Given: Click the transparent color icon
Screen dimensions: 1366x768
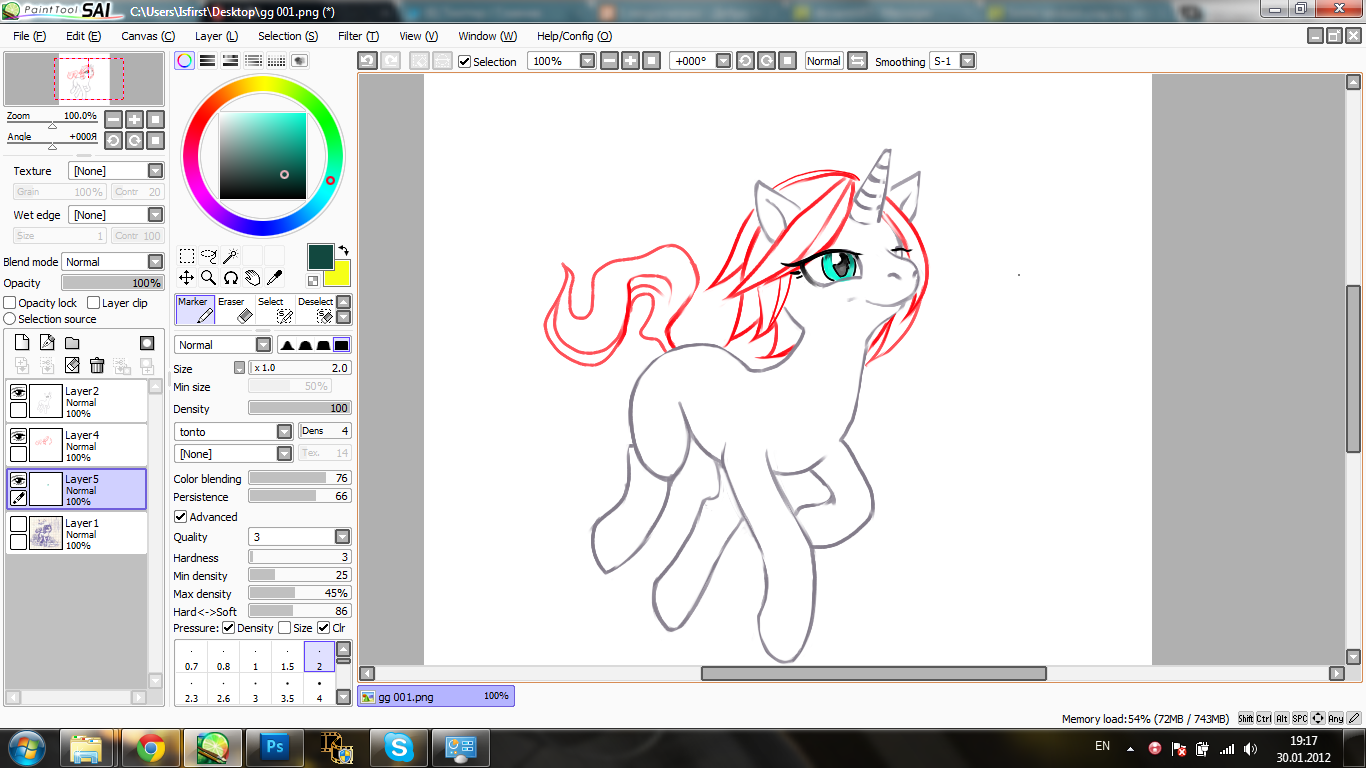Looking at the screenshot, I should (x=313, y=281).
